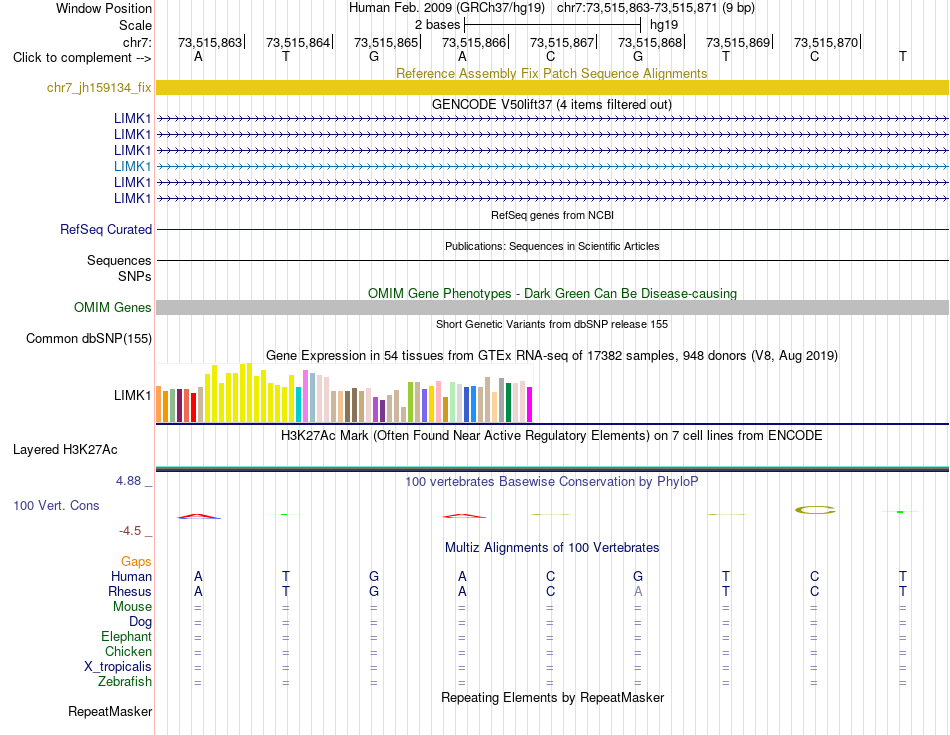Click the SNPs track label
950x735 pixels.
tap(135, 276)
